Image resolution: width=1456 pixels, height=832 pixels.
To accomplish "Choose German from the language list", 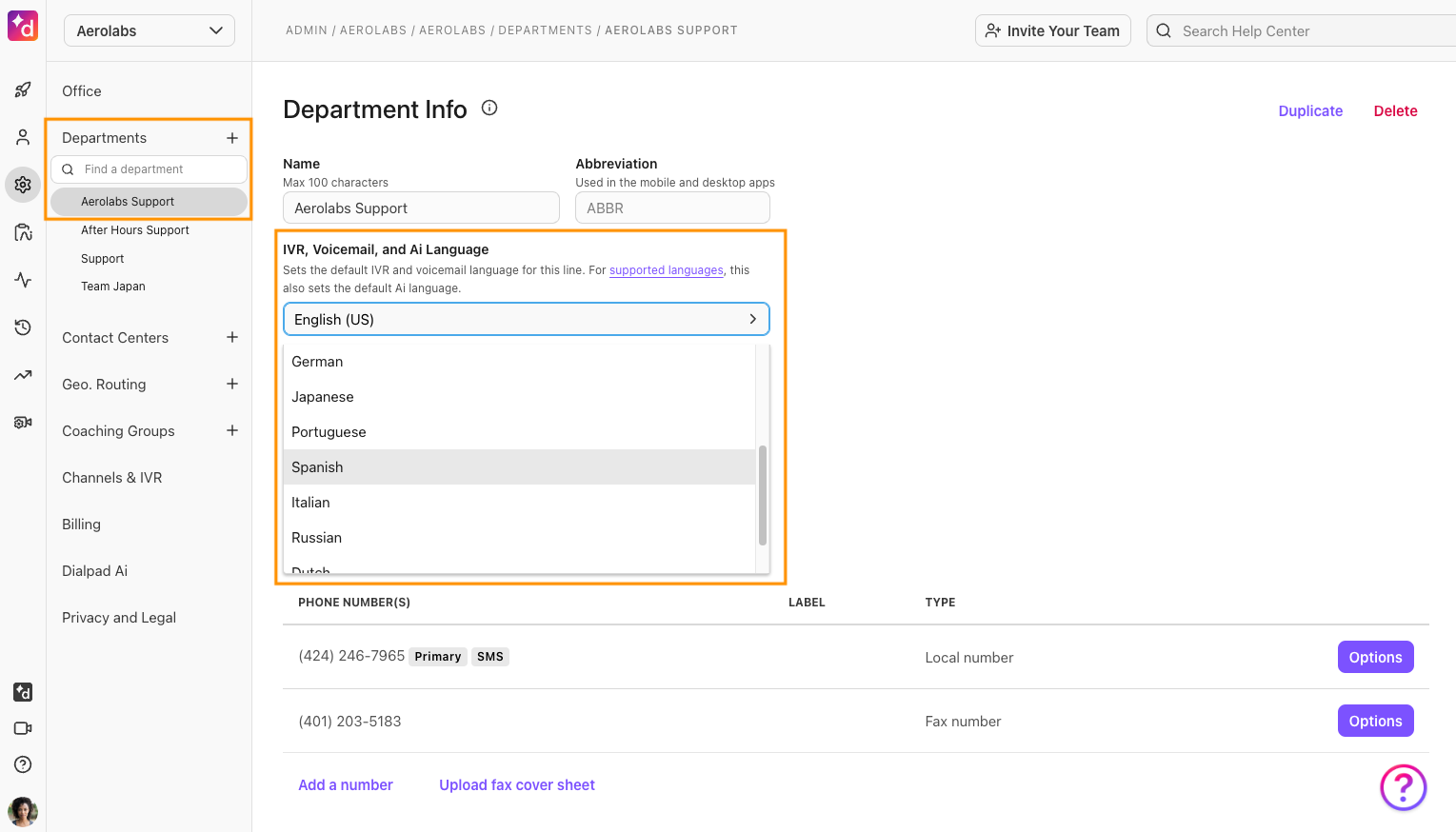I will coord(519,362).
